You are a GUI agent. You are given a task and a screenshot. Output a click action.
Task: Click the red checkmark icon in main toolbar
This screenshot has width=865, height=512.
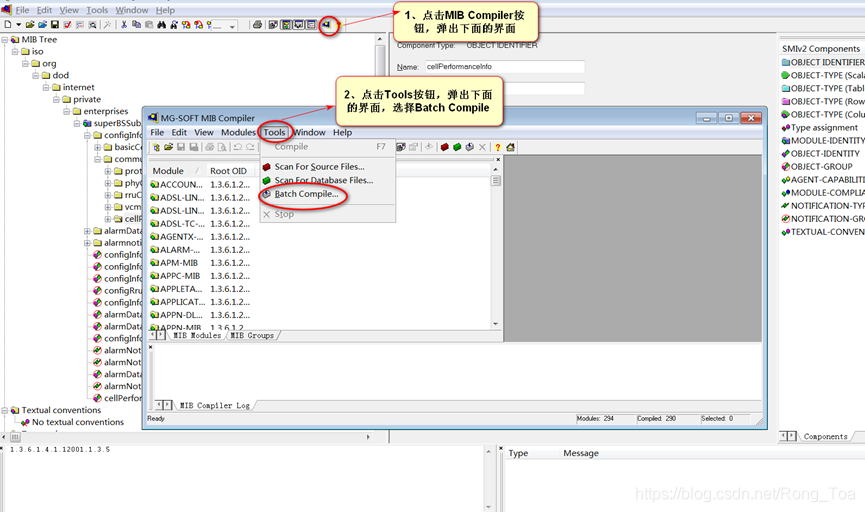67,25
